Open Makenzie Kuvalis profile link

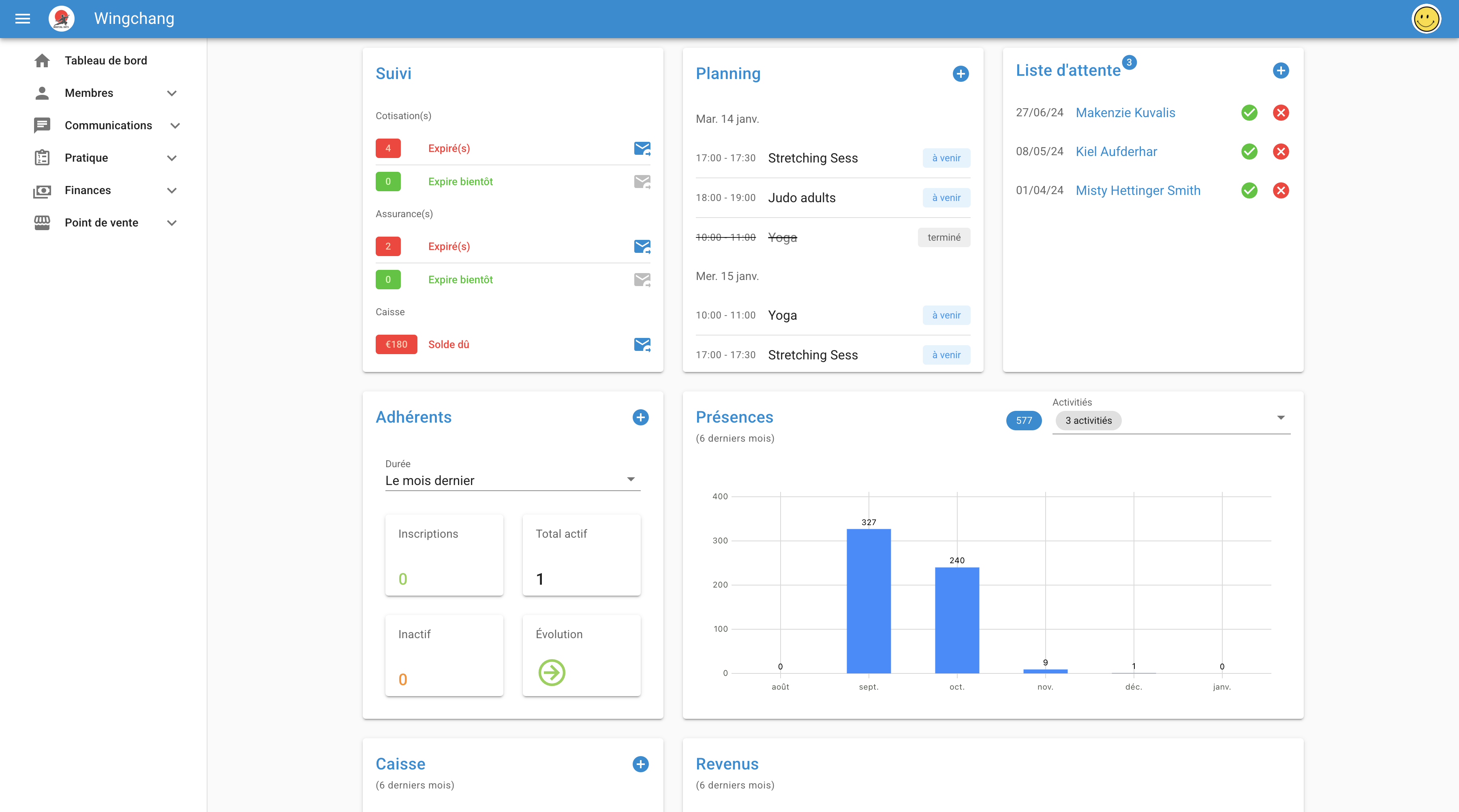pos(1125,113)
